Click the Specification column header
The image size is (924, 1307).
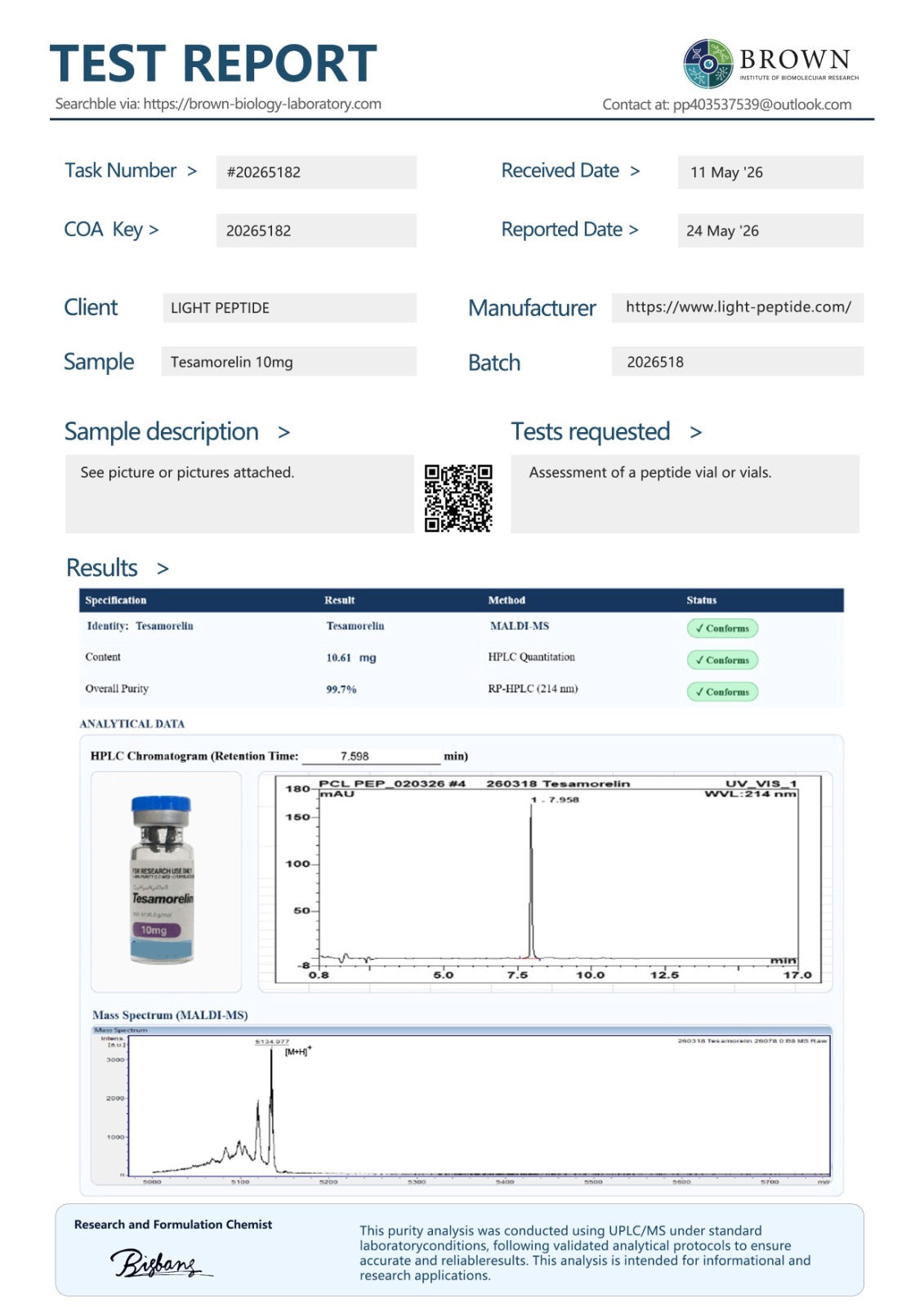coord(116,600)
